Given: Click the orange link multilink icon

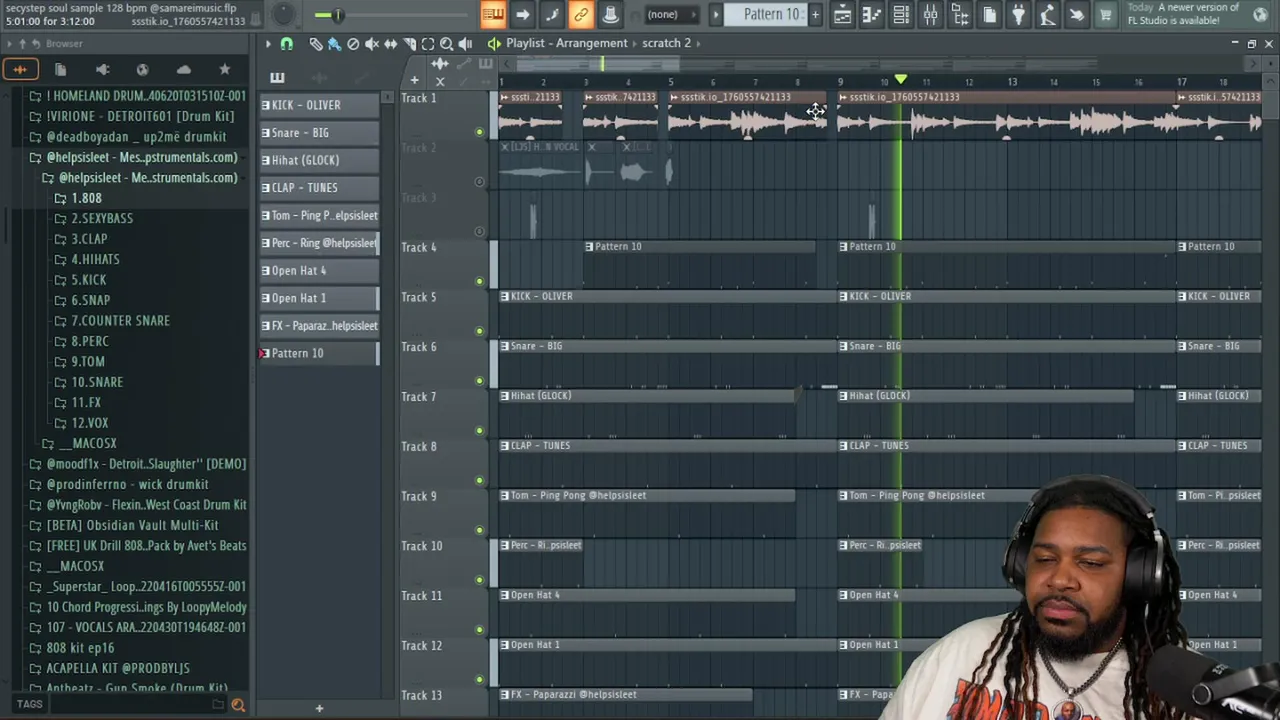Looking at the screenshot, I should (580, 15).
